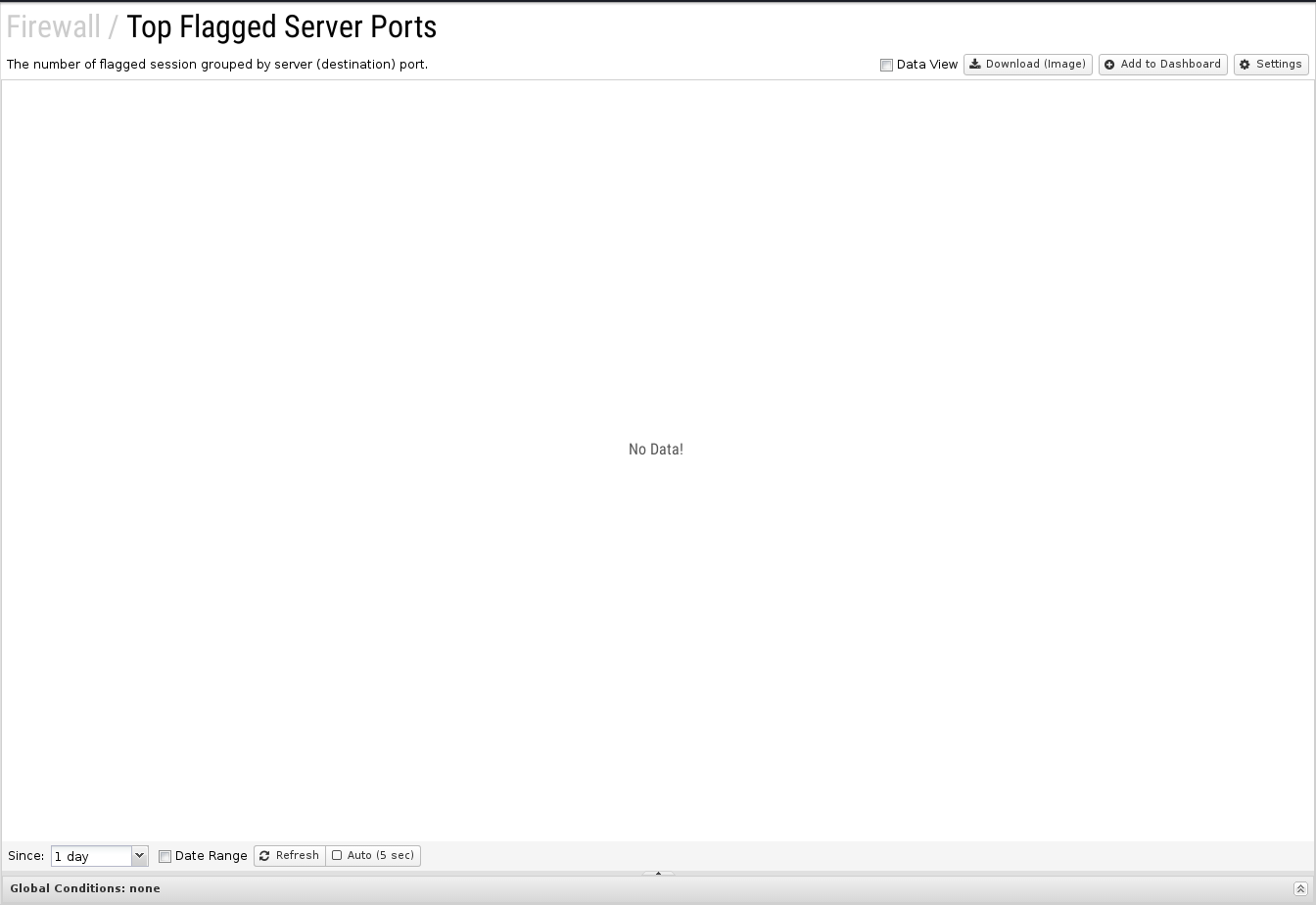Click the circular arrows refresh icon
1316x905 pixels.
pyautogui.click(x=264, y=856)
